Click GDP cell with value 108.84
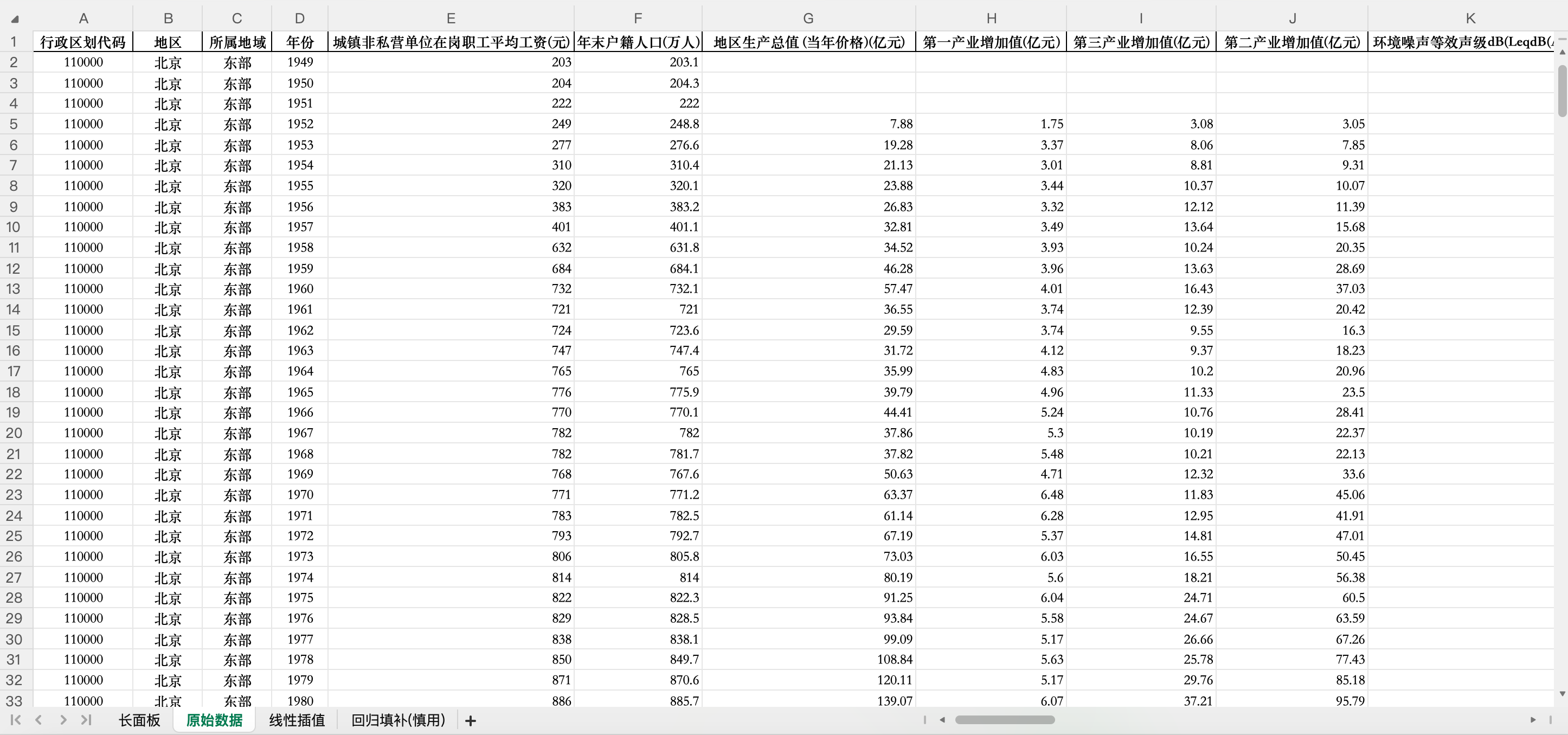Image resolution: width=1568 pixels, height=735 pixels. point(808,659)
